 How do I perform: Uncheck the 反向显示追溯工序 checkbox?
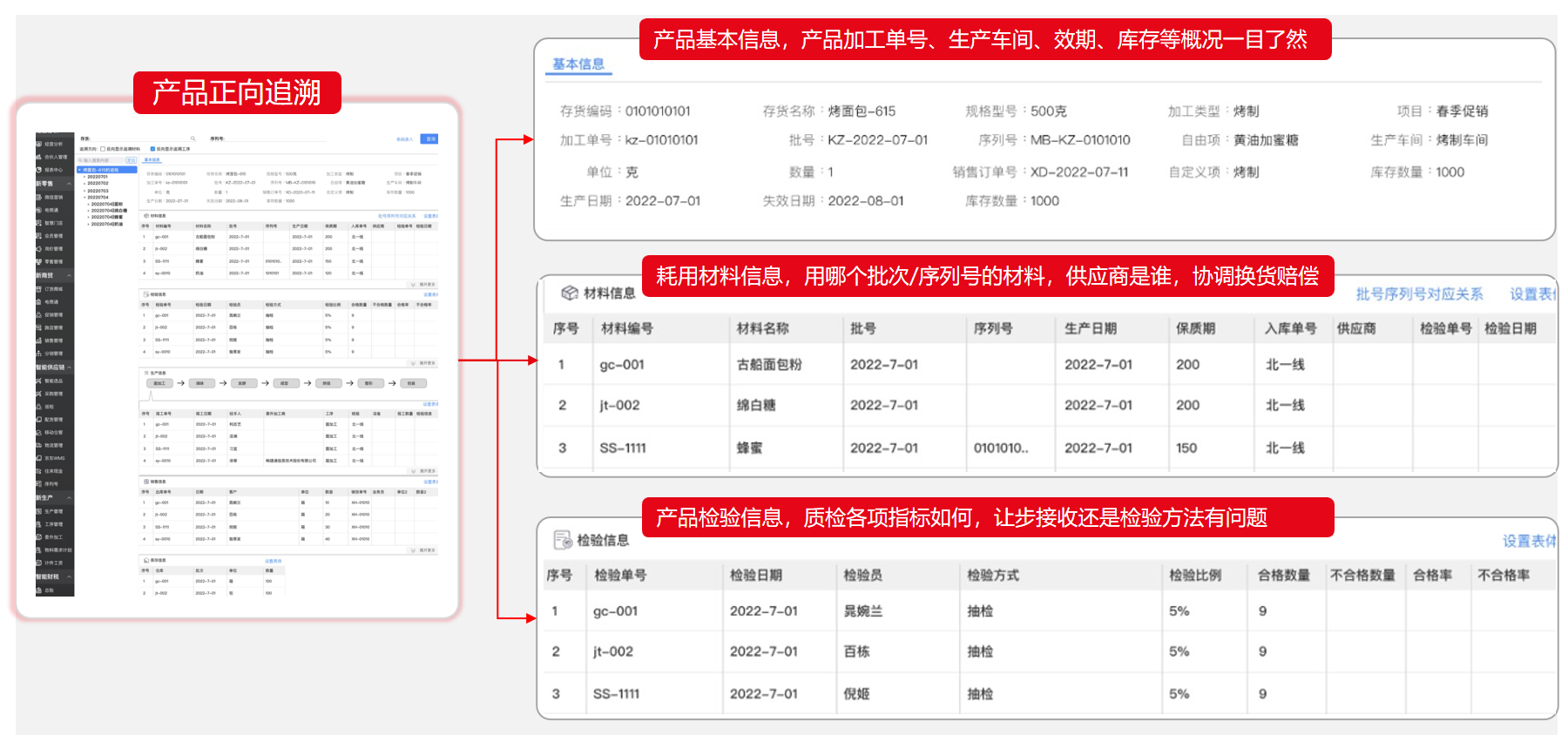[152, 149]
